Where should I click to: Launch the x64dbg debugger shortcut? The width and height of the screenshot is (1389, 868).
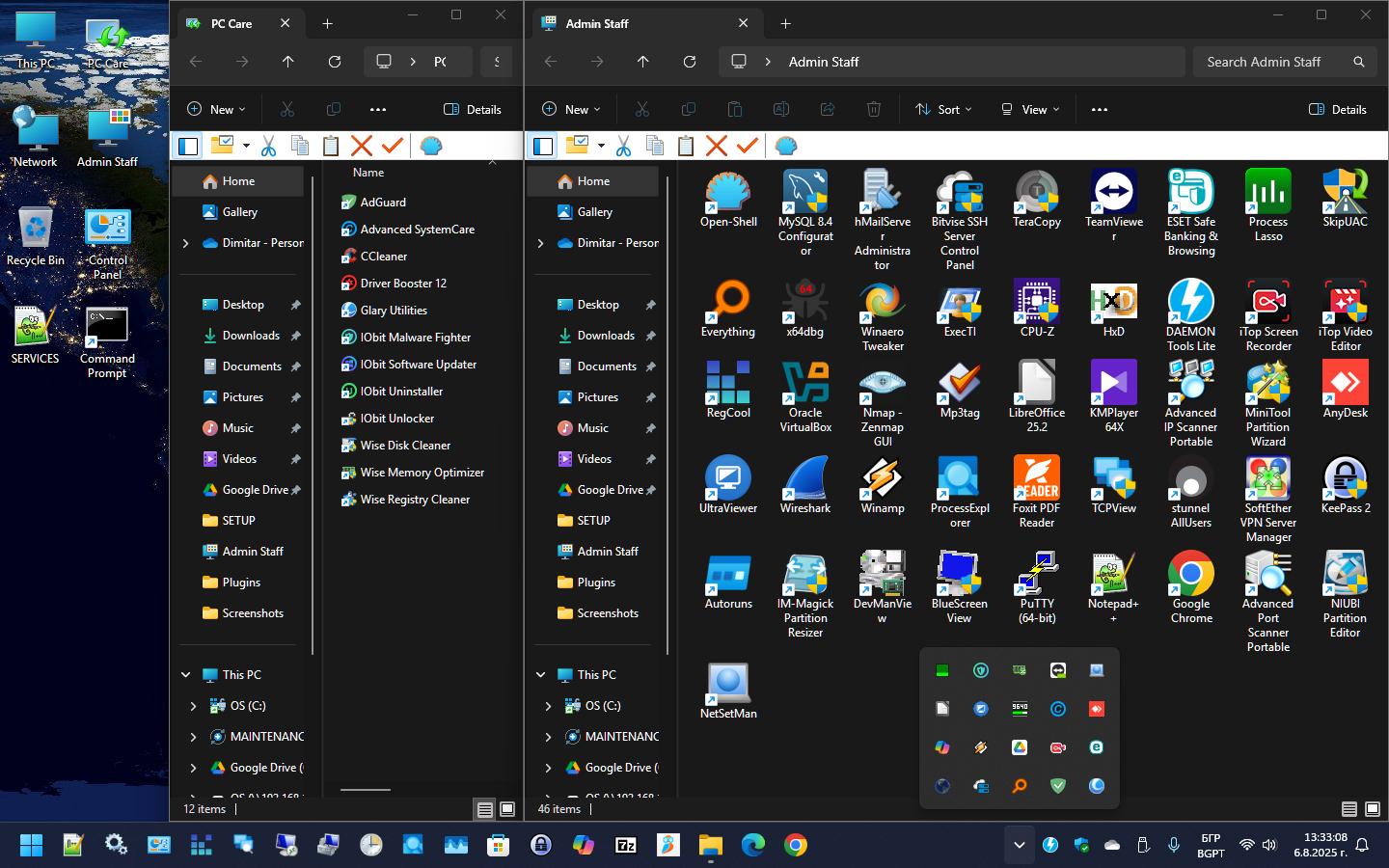point(804,308)
